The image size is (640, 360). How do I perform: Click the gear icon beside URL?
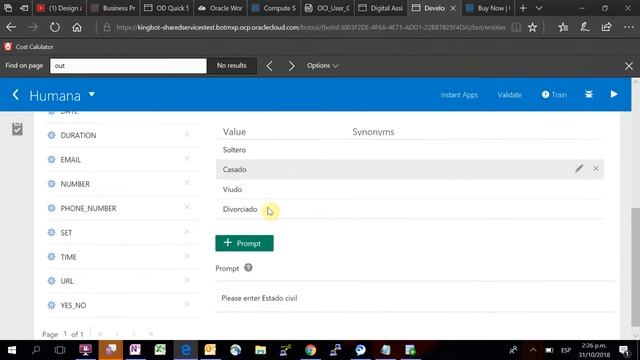coord(51,281)
